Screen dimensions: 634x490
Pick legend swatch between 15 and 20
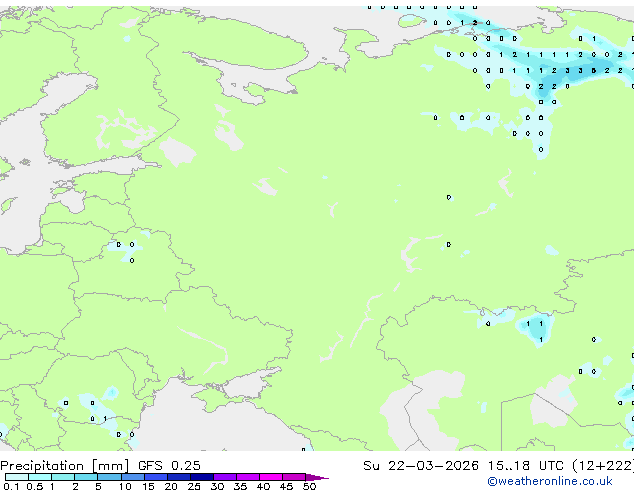(x=155, y=477)
